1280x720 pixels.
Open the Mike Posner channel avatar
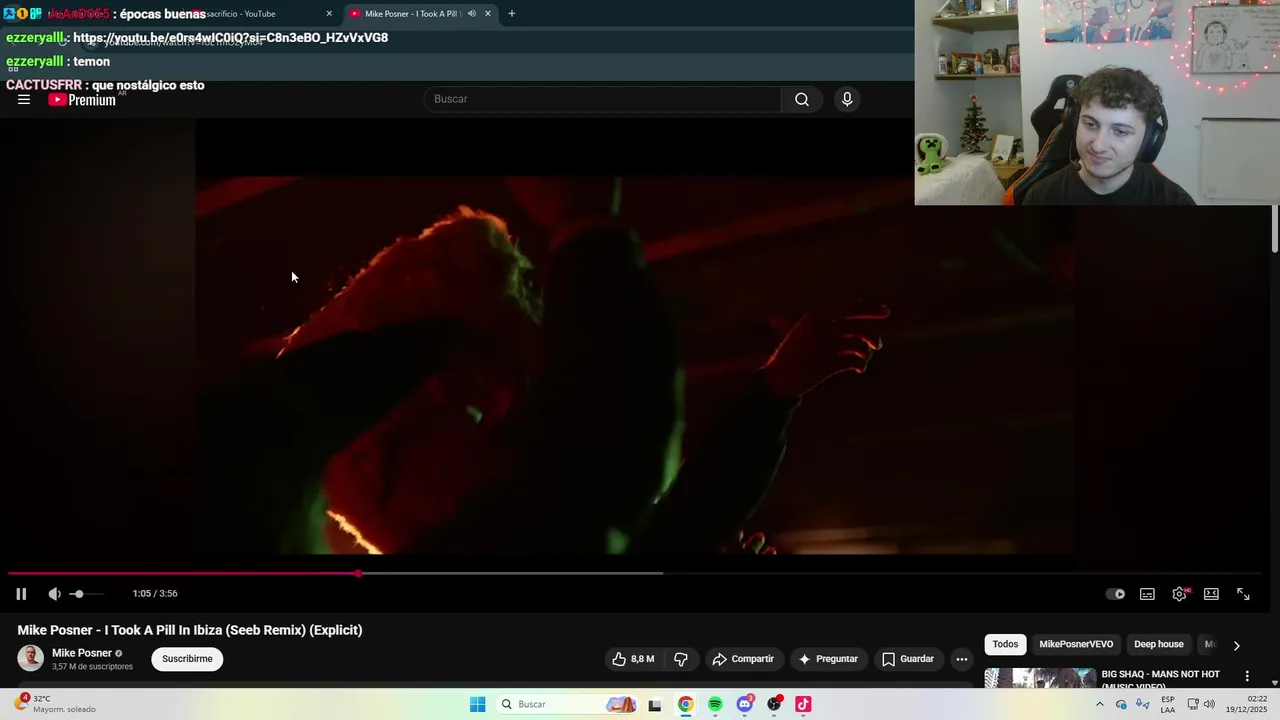click(31, 658)
